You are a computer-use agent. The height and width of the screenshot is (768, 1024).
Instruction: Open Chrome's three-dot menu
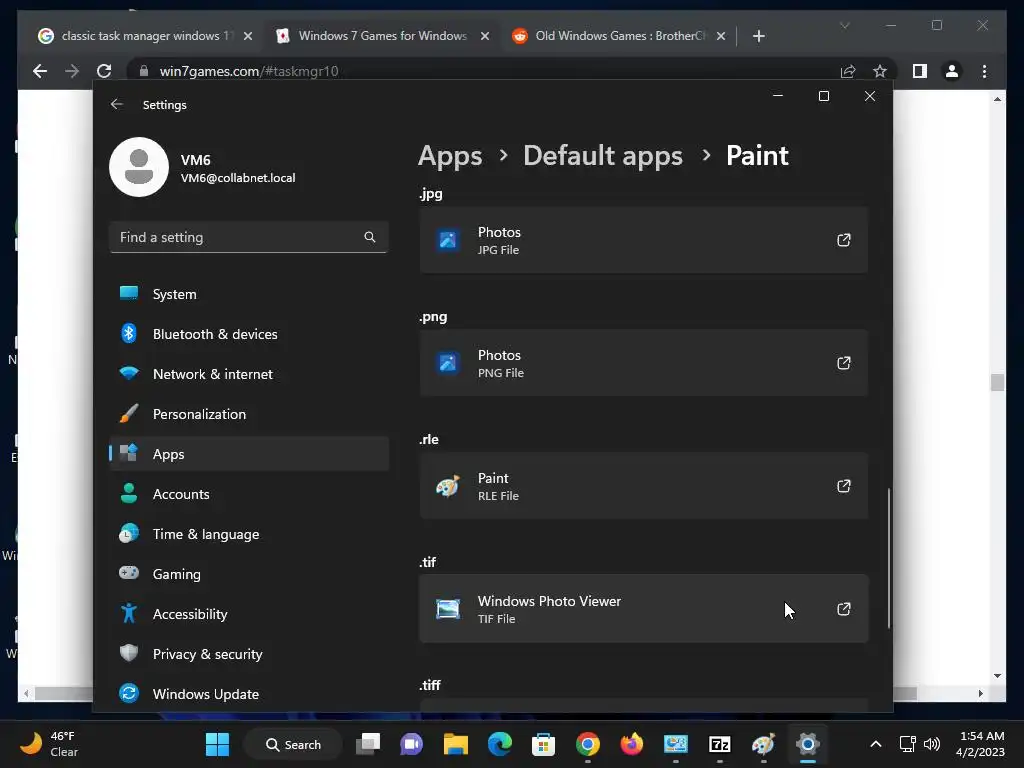point(984,71)
